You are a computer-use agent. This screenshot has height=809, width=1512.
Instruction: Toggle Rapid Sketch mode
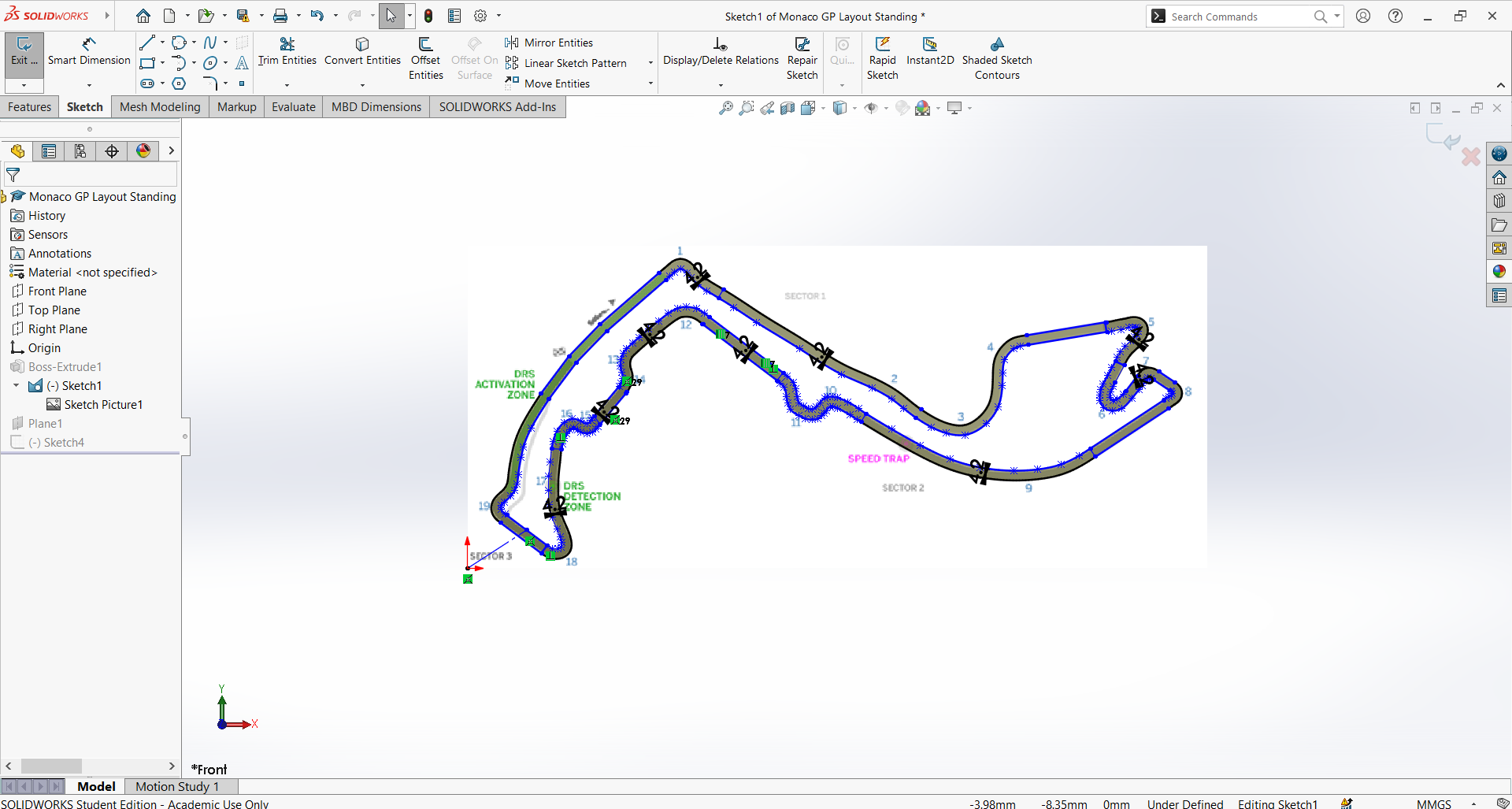[883, 58]
